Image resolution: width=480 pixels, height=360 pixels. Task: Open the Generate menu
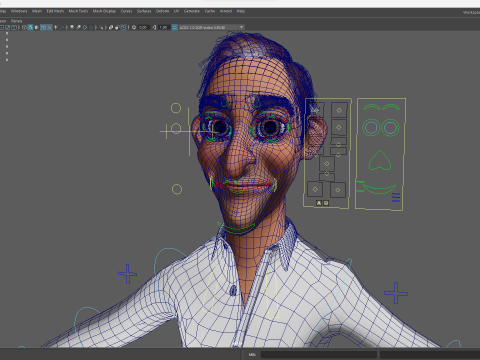[192, 11]
